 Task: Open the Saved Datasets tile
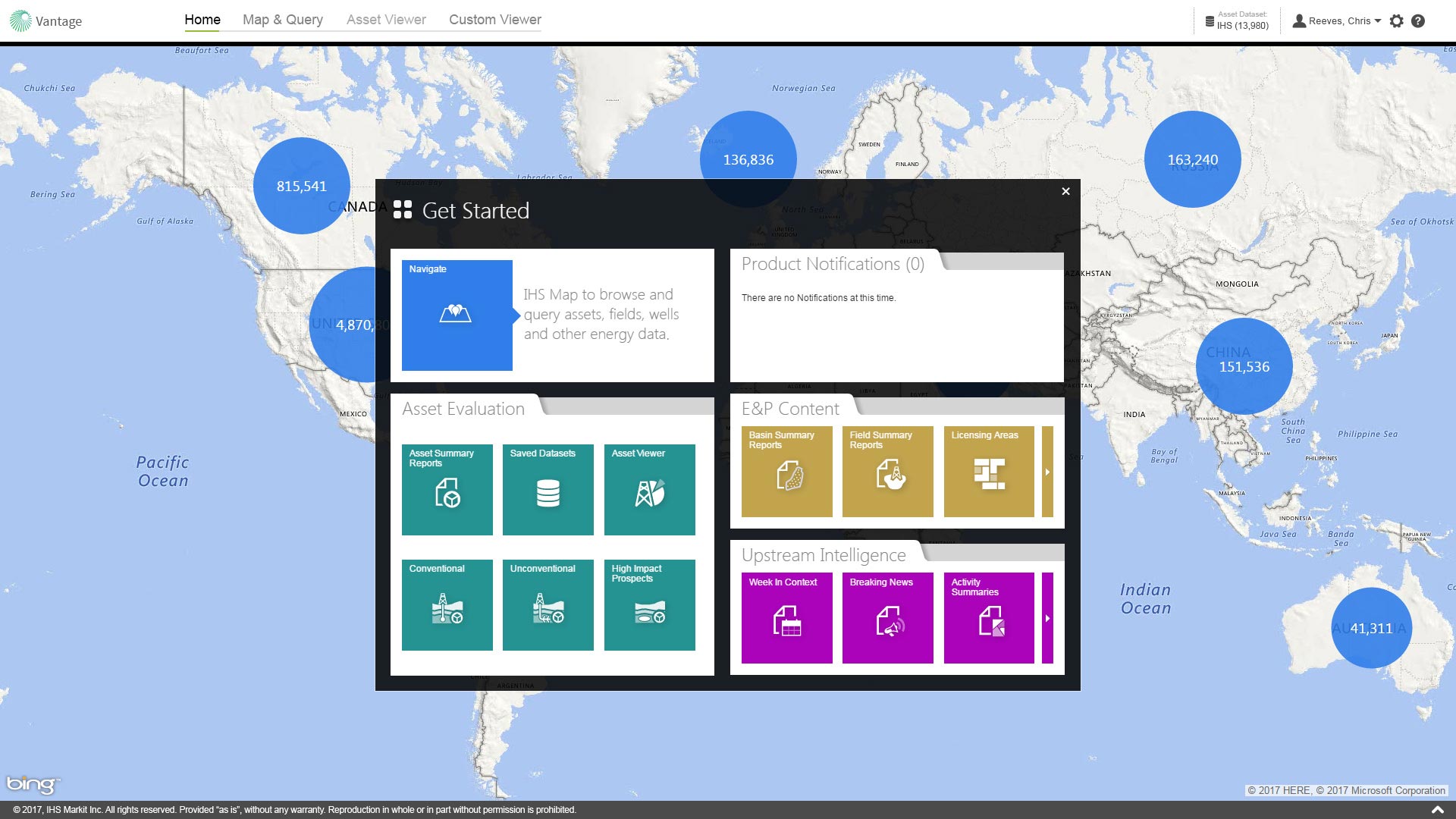tap(548, 490)
